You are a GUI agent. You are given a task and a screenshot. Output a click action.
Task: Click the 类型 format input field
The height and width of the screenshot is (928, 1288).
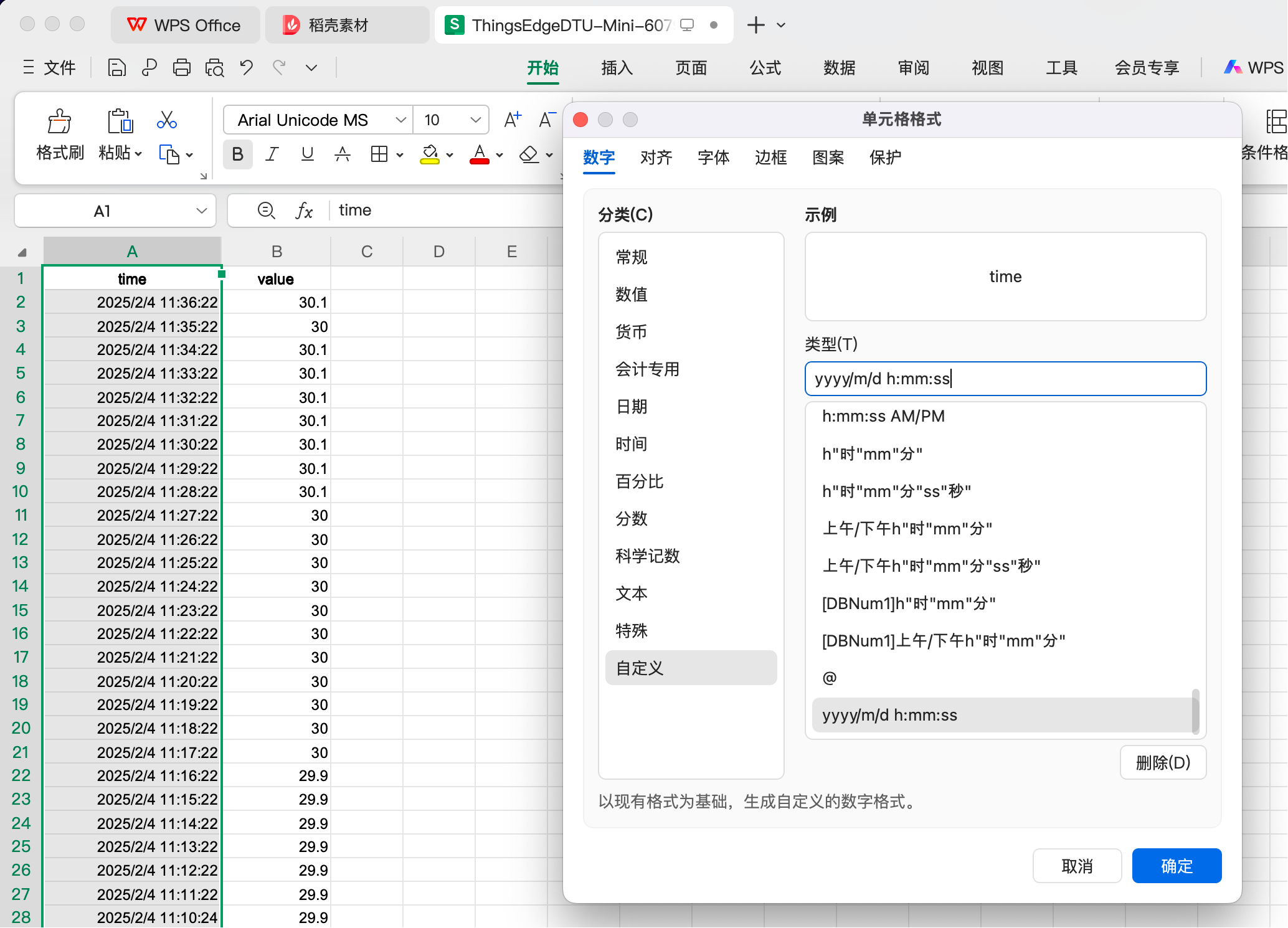pos(1005,379)
